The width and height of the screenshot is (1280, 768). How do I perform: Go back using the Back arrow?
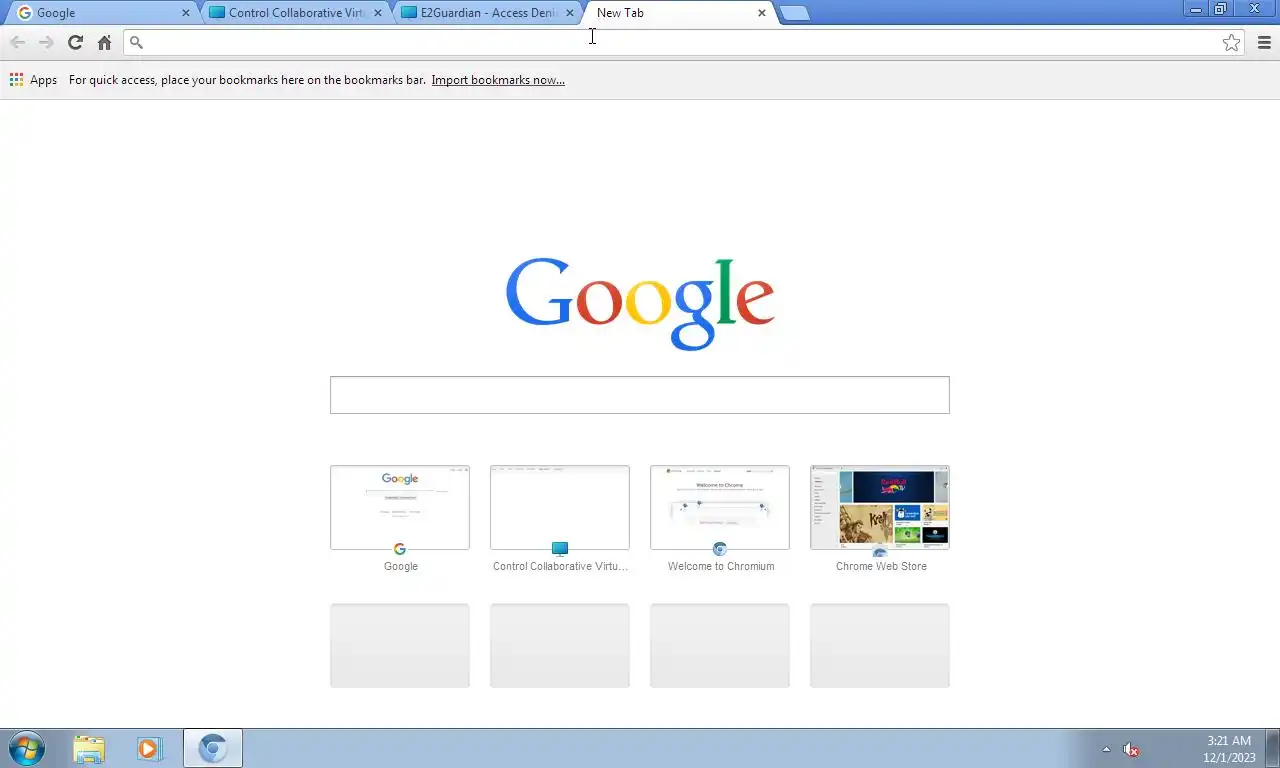tap(17, 42)
